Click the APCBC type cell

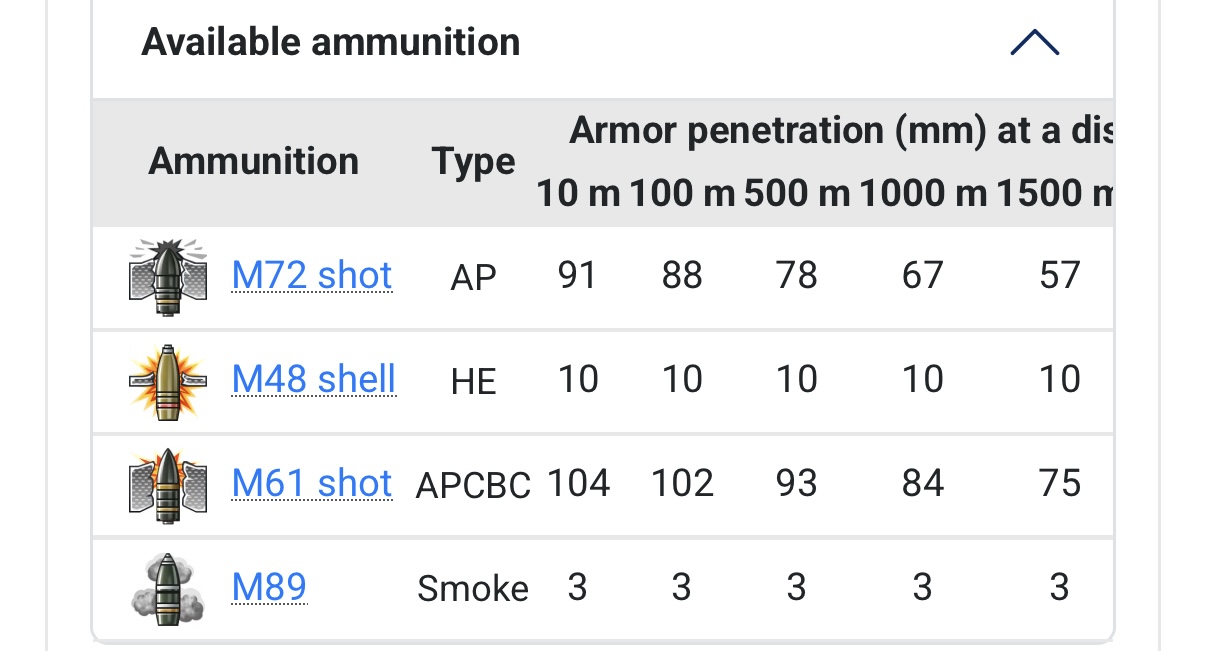click(x=473, y=485)
